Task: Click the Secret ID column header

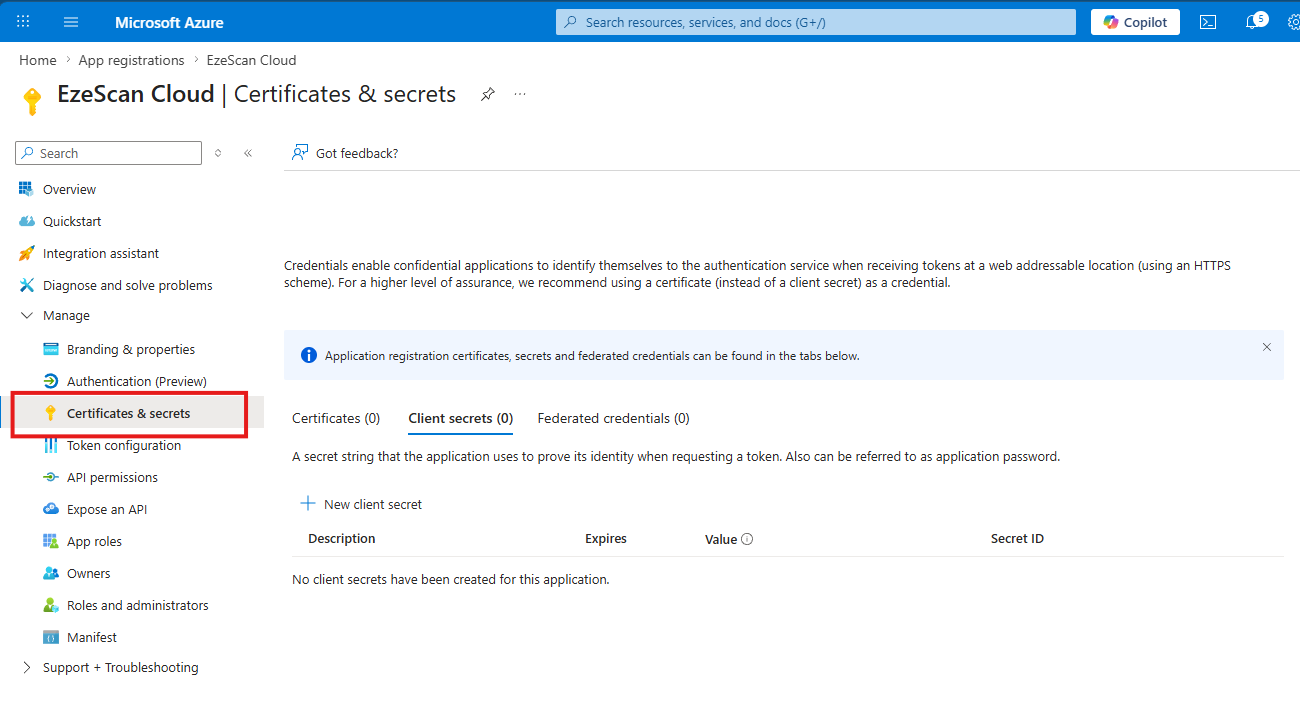Action: [1017, 538]
